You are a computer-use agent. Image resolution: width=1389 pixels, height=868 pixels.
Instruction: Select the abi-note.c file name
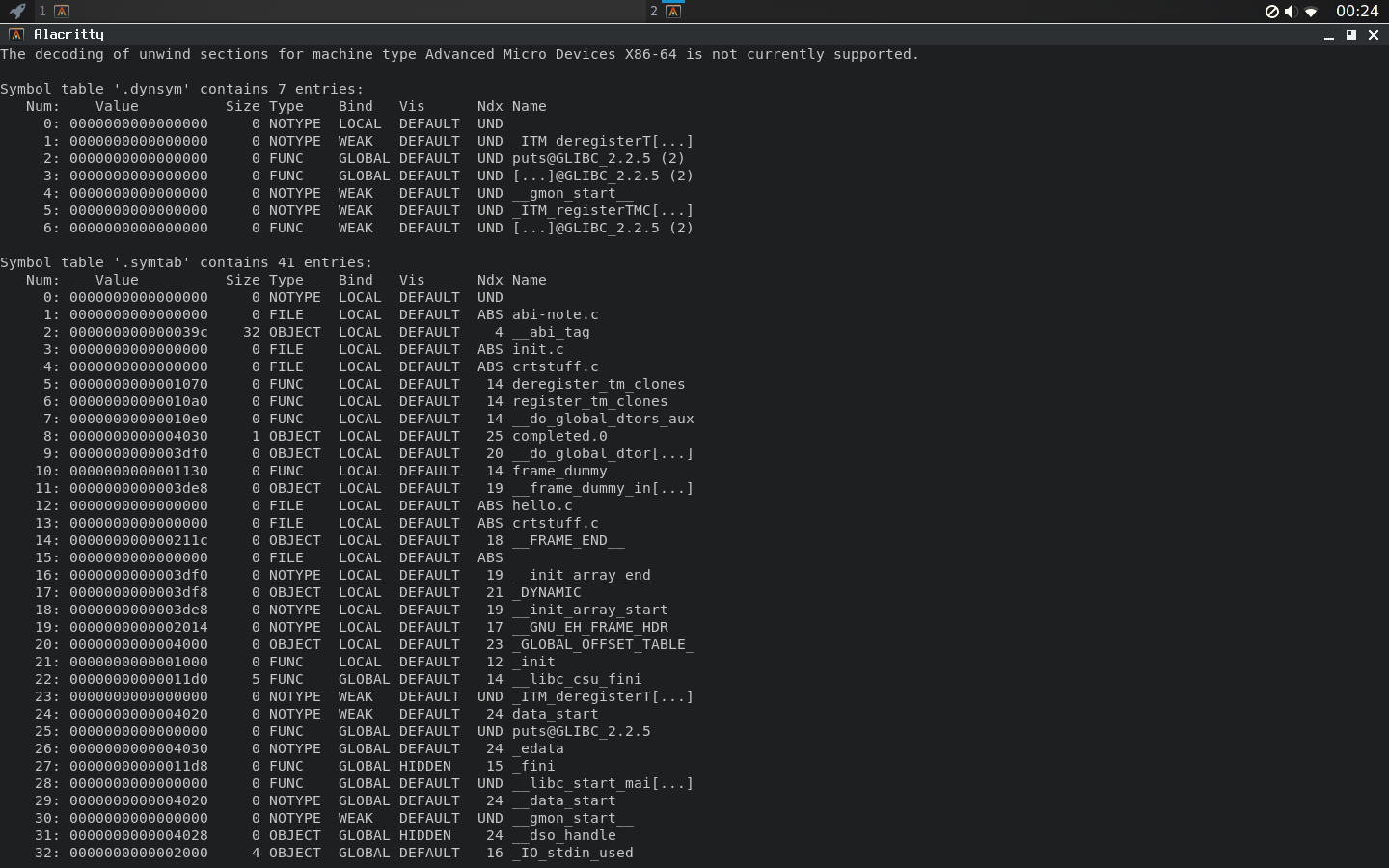555,314
